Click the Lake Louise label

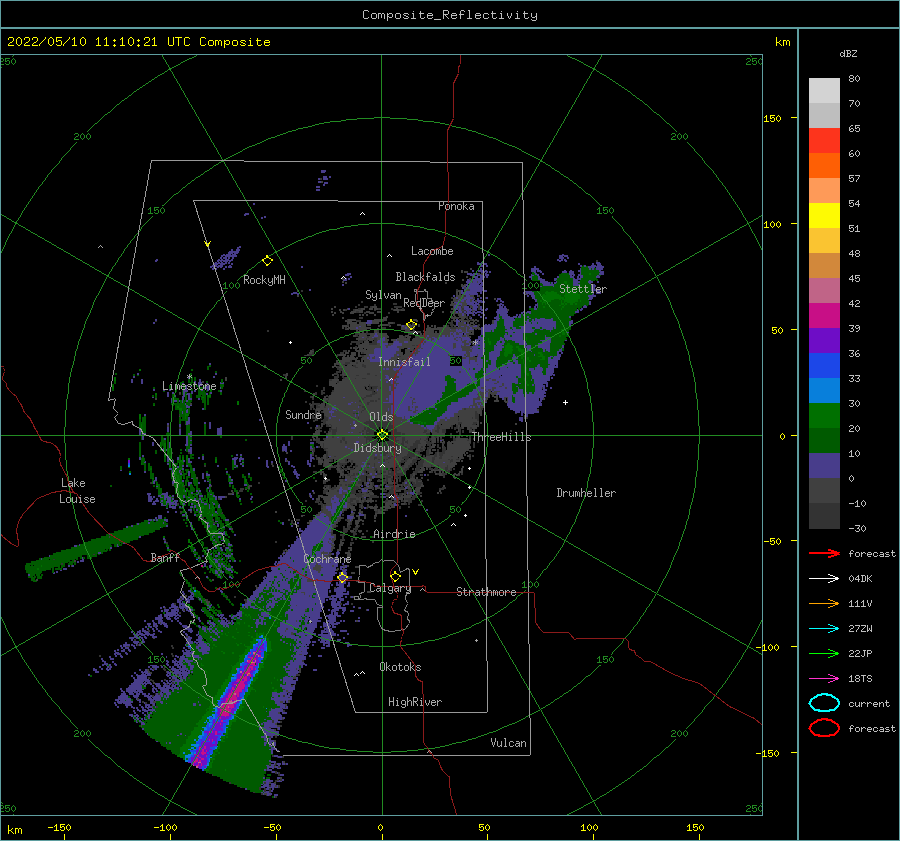coord(77,491)
